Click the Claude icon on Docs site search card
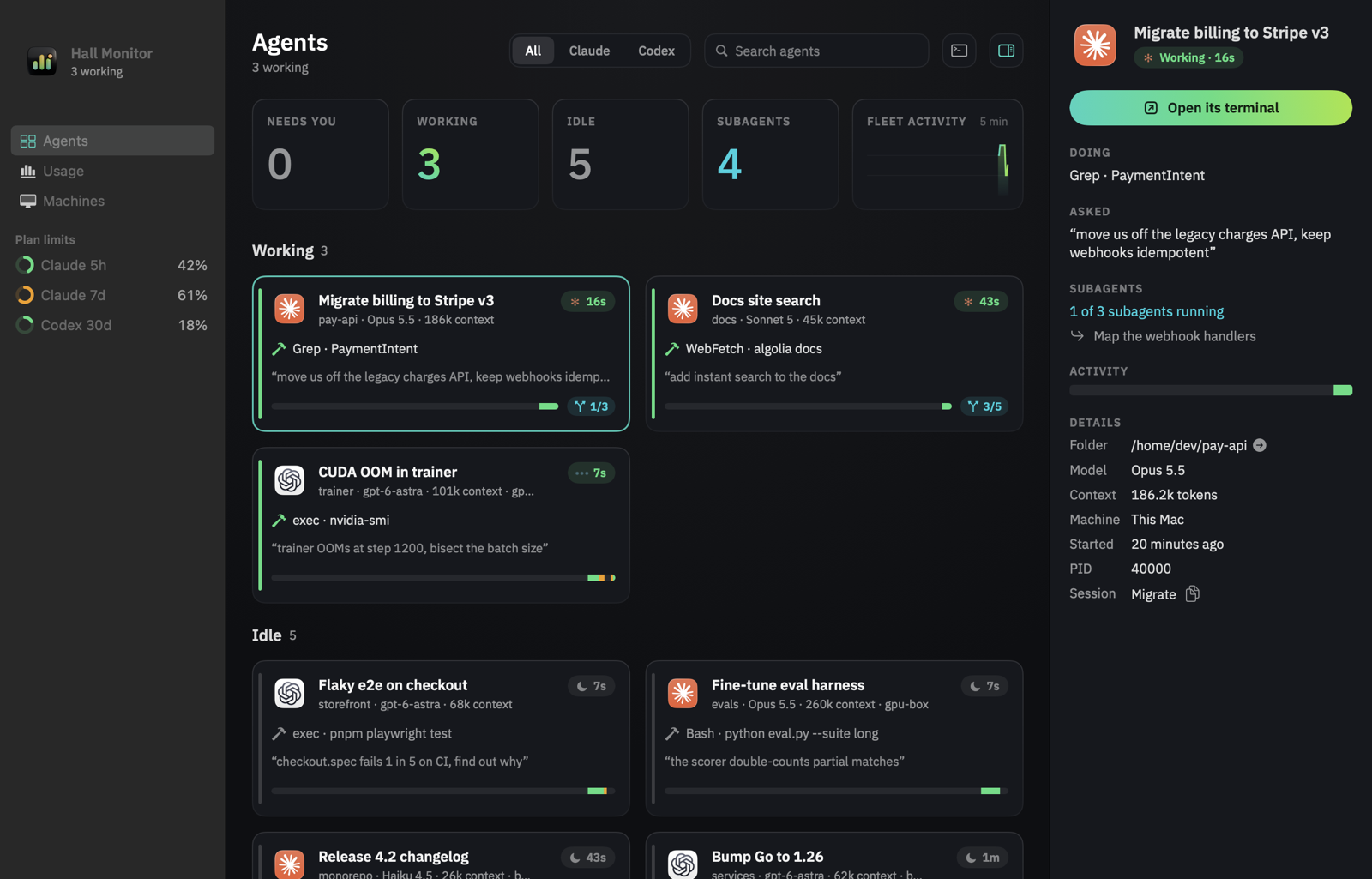Screen dimensions: 1372x879 point(683,308)
